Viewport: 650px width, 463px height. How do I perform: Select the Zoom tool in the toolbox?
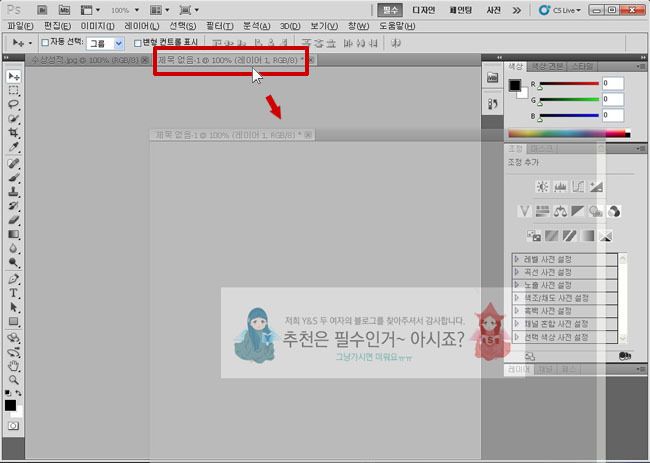(x=13, y=380)
